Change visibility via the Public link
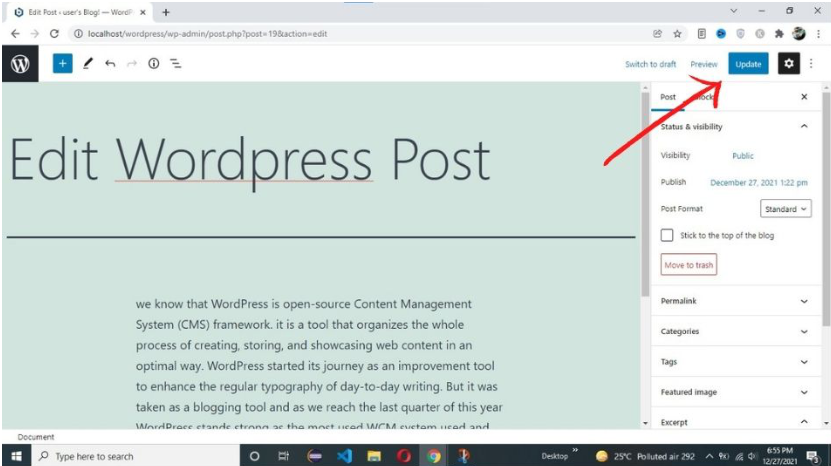Image resolution: width=831 pixels, height=466 pixels. click(742, 156)
